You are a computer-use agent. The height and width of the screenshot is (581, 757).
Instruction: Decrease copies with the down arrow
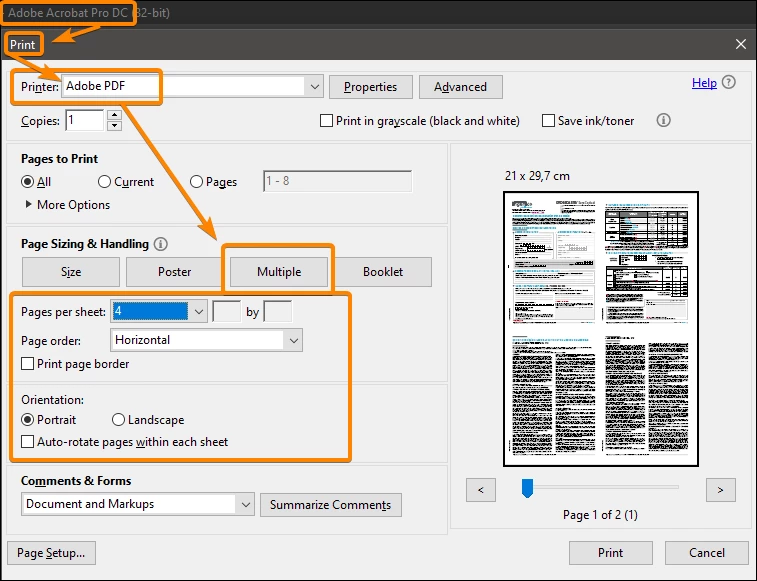[114, 126]
